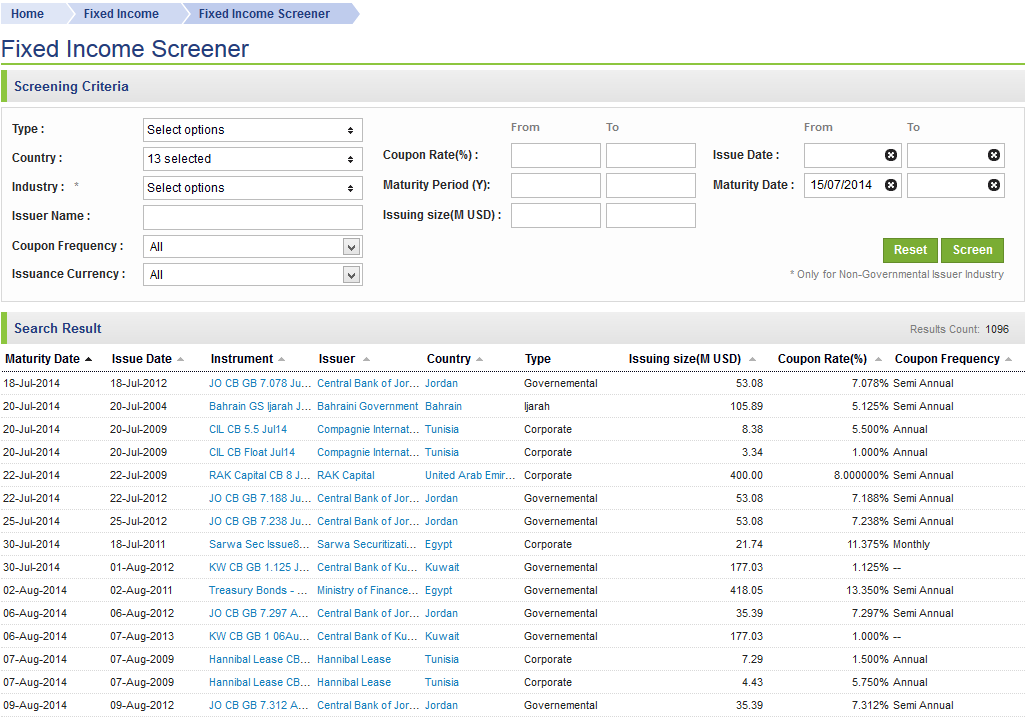Select the 01-Aug-2012 issue date cell
1025x723 pixels.
click(x=142, y=567)
